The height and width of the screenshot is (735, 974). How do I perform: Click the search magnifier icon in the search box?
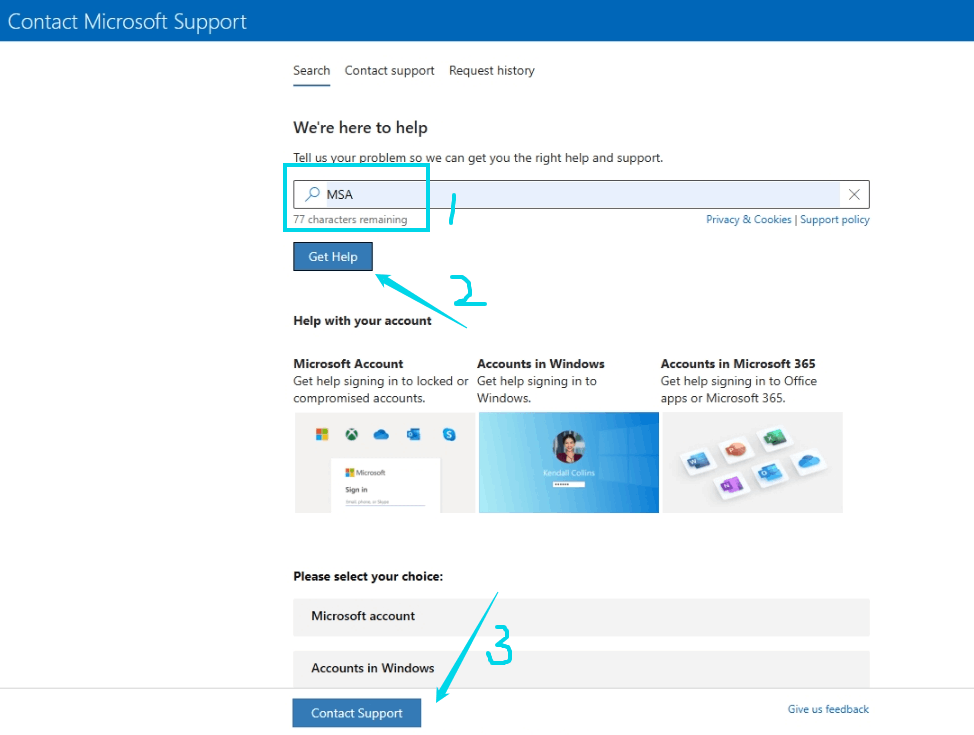312,194
